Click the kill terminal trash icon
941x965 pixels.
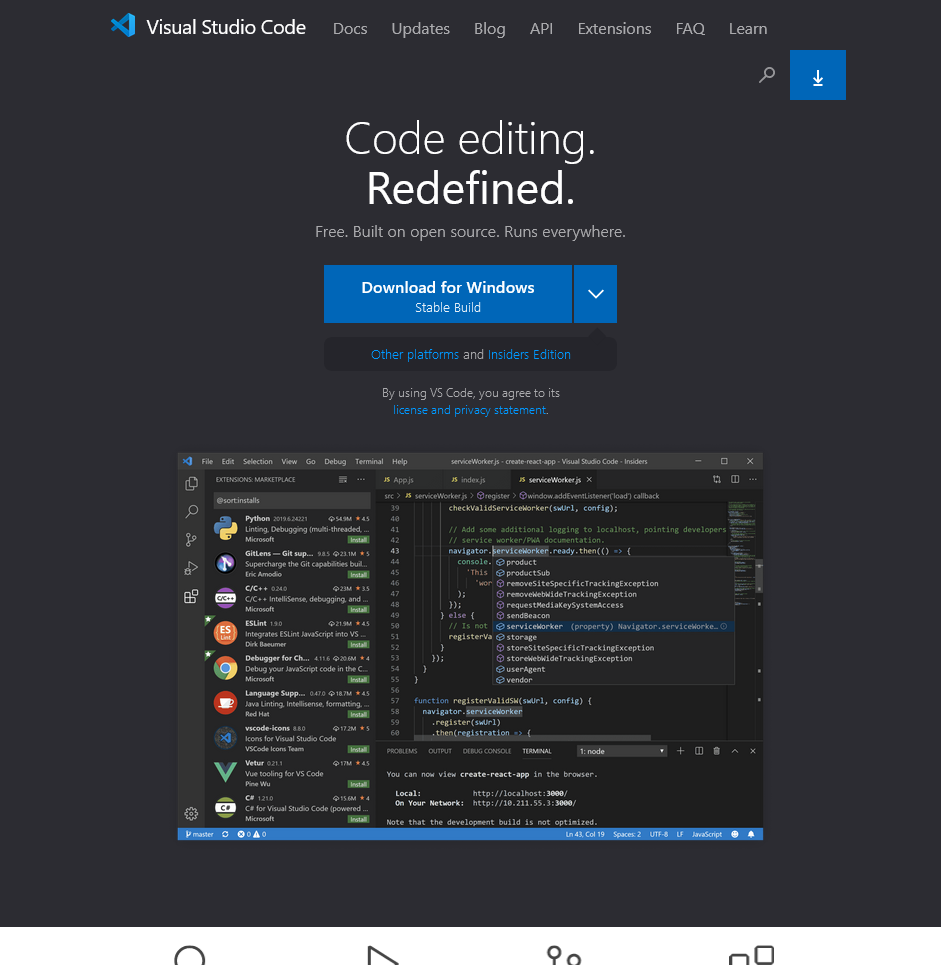[x=716, y=751]
